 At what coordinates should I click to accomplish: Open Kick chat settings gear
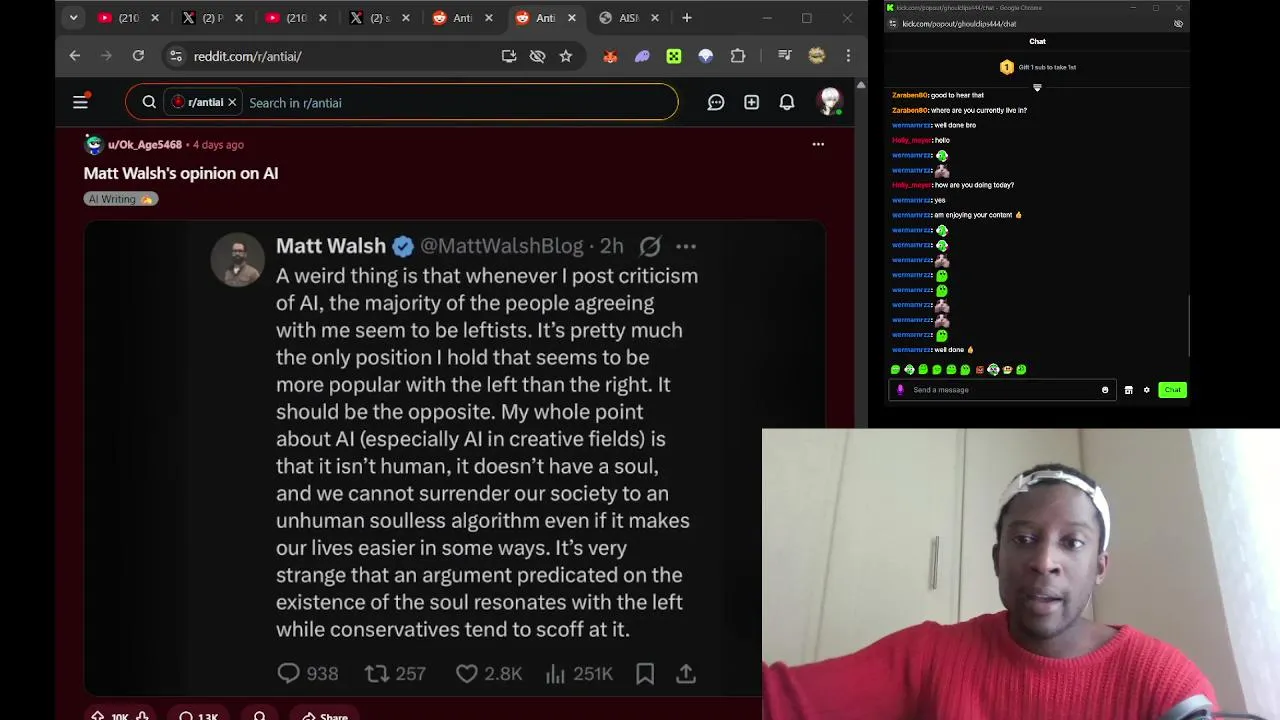point(1147,390)
